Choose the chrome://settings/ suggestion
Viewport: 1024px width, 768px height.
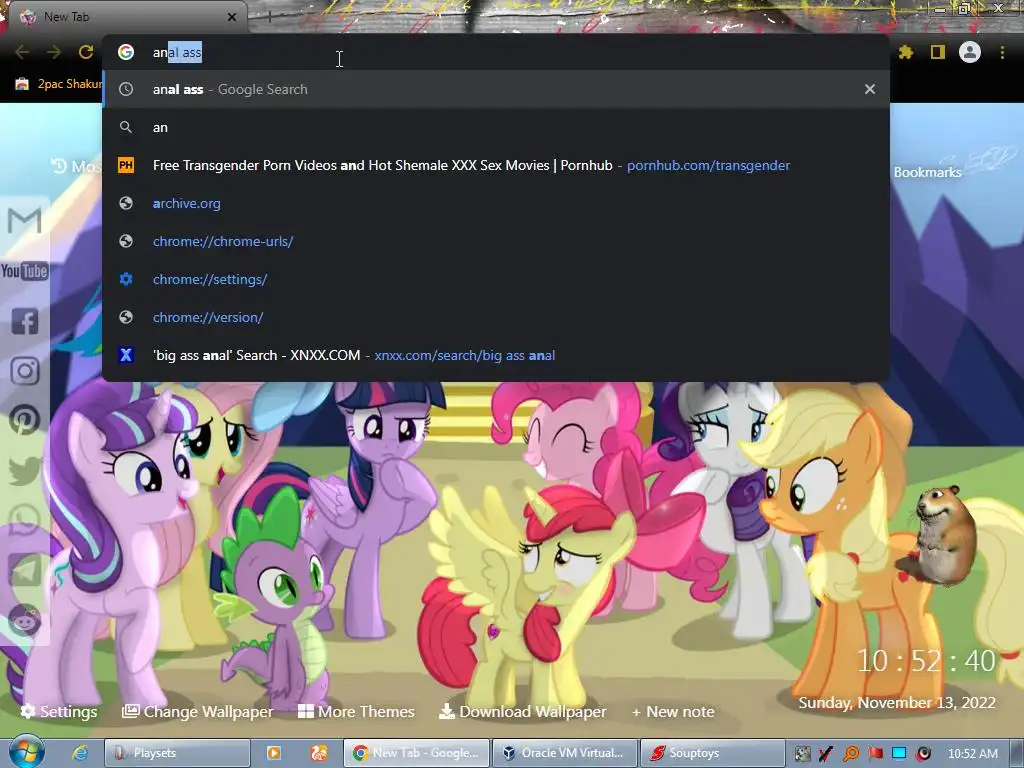[x=496, y=280]
